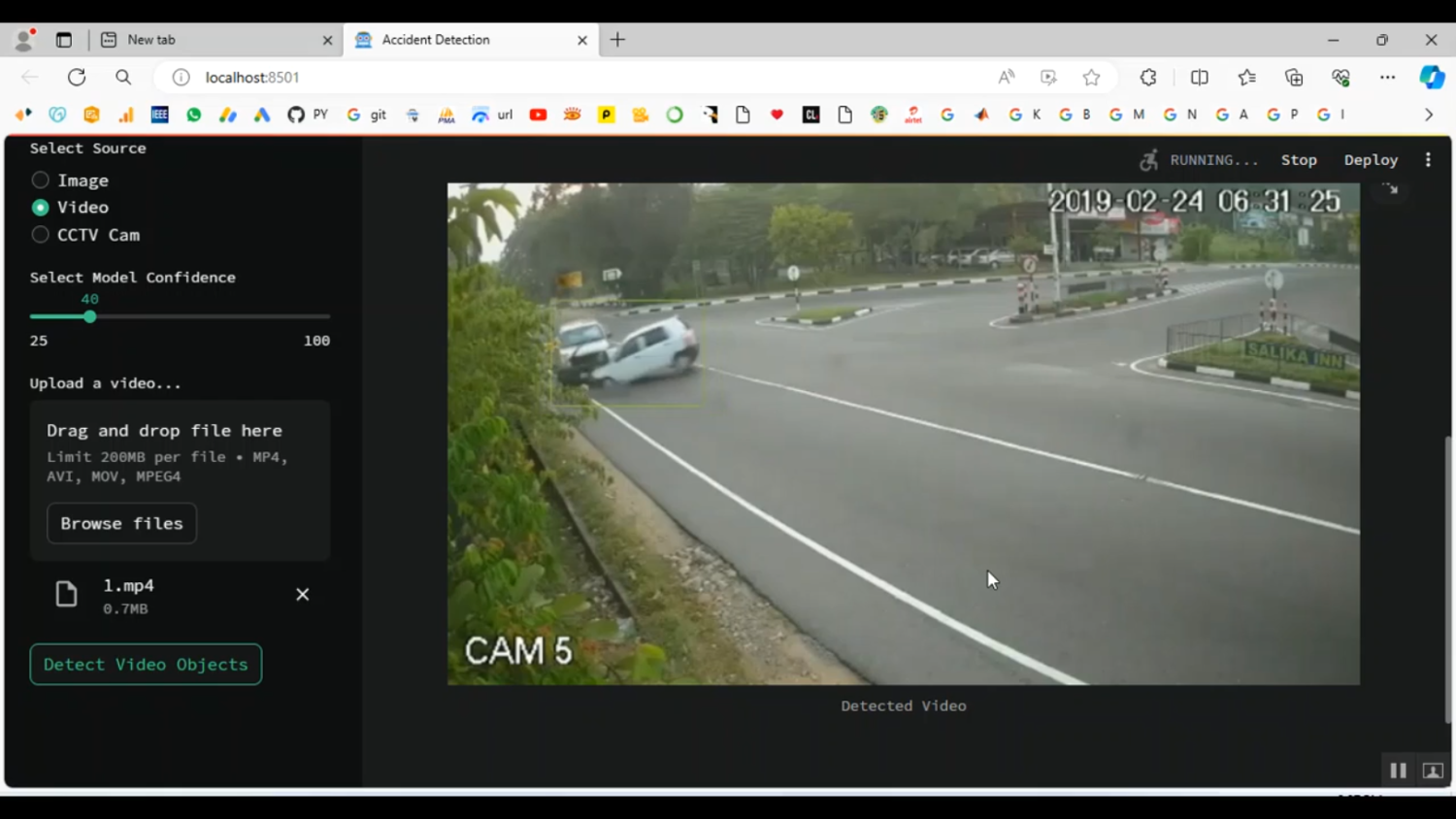The width and height of the screenshot is (1456, 819).
Task: Click the picture icon beside pause
Action: (1433, 770)
